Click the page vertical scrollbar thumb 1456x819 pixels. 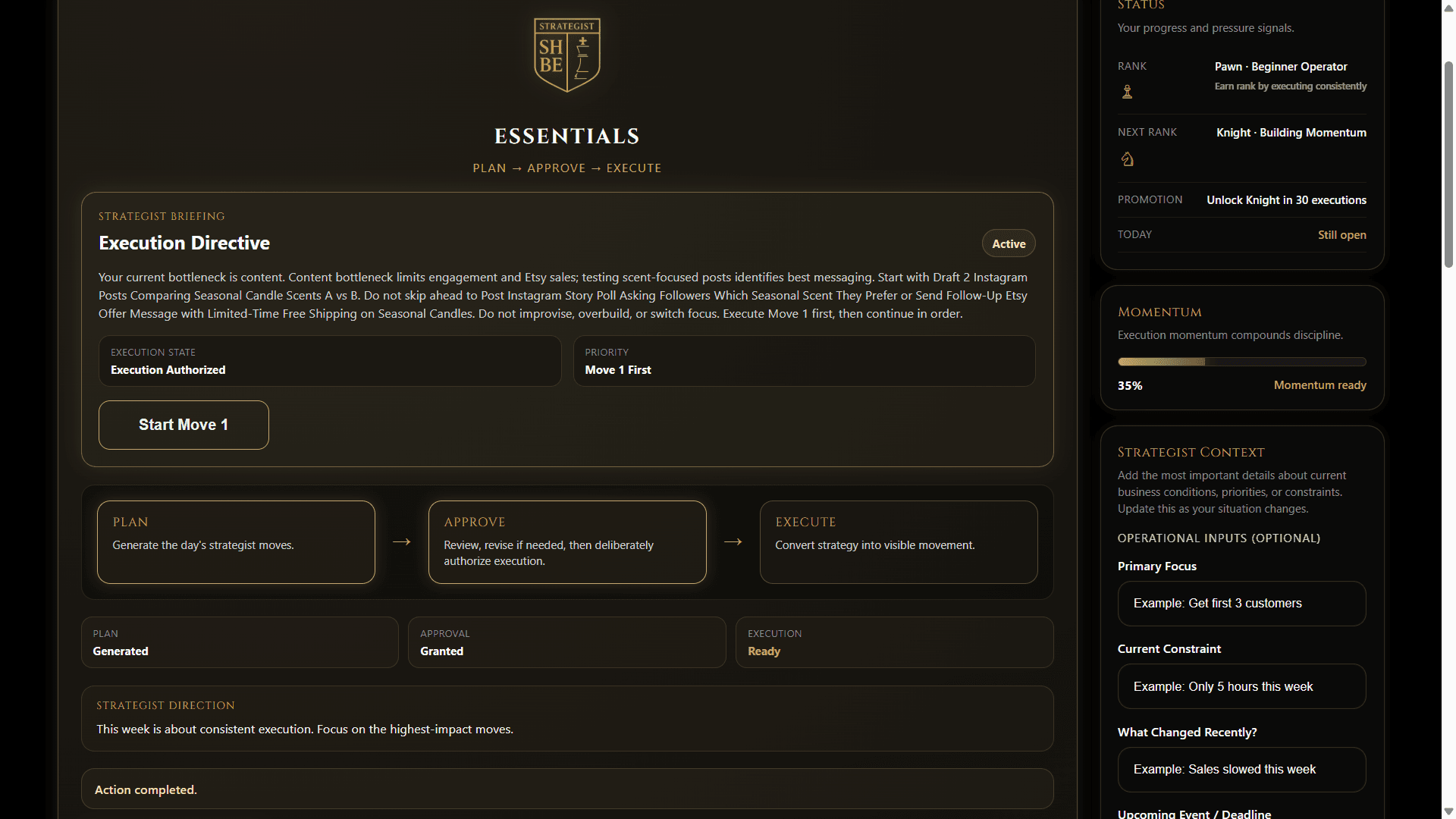(x=1448, y=163)
